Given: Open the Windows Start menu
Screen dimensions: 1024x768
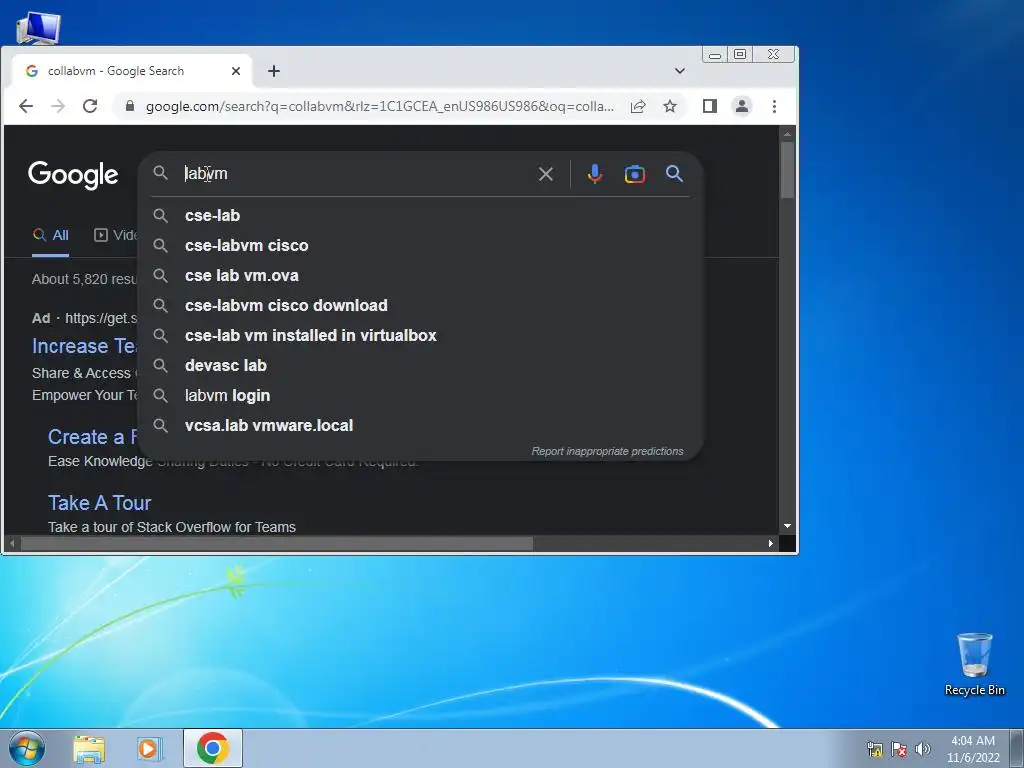Looking at the screenshot, I should [x=27, y=748].
